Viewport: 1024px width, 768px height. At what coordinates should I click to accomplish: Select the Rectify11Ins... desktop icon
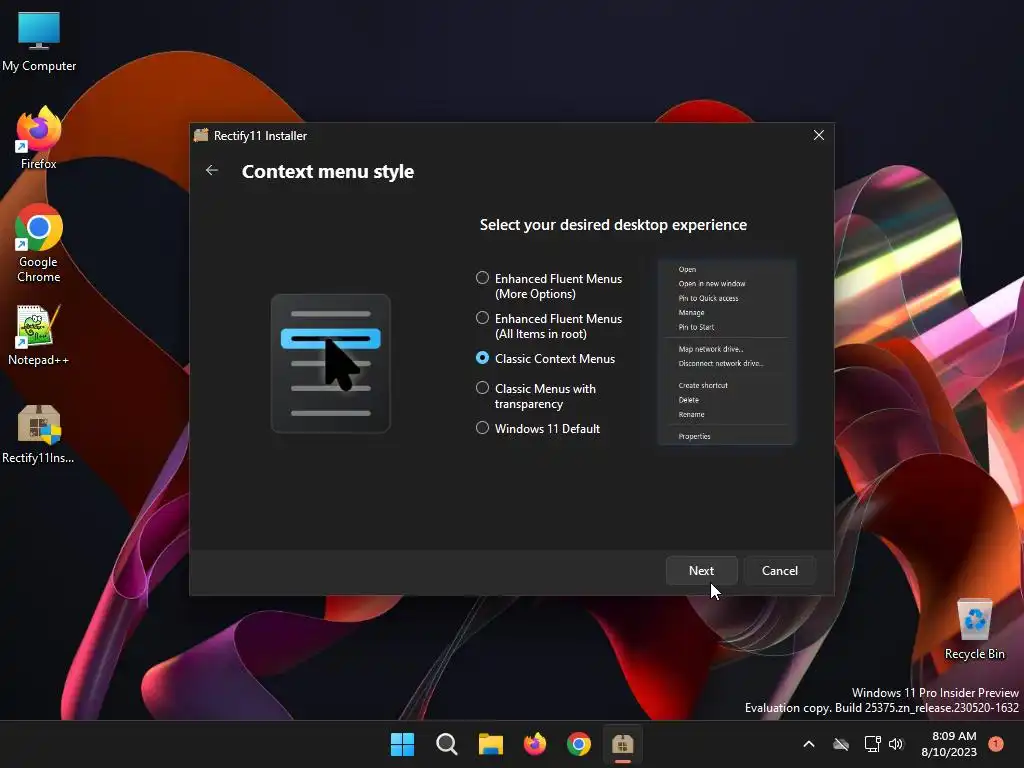pos(39,434)
